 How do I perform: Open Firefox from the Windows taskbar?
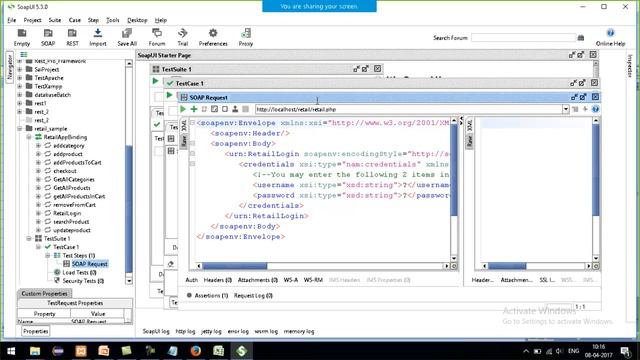click(196, 351)
